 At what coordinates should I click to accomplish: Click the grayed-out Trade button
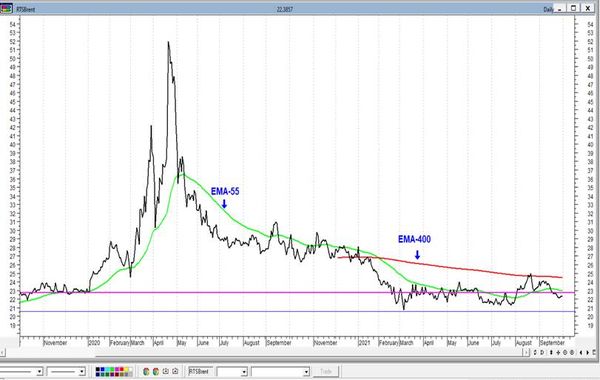click(326, 372)
